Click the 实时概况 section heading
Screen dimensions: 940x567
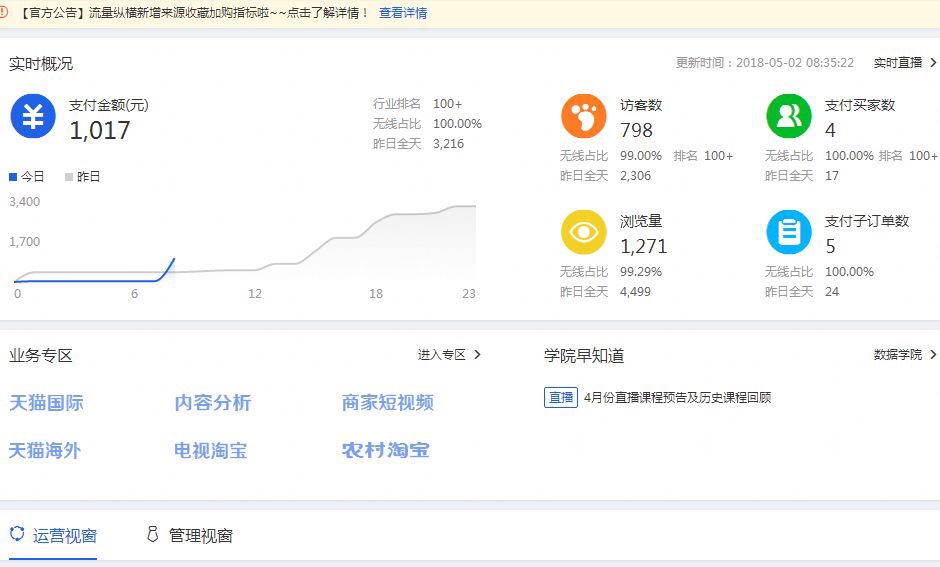41,64
